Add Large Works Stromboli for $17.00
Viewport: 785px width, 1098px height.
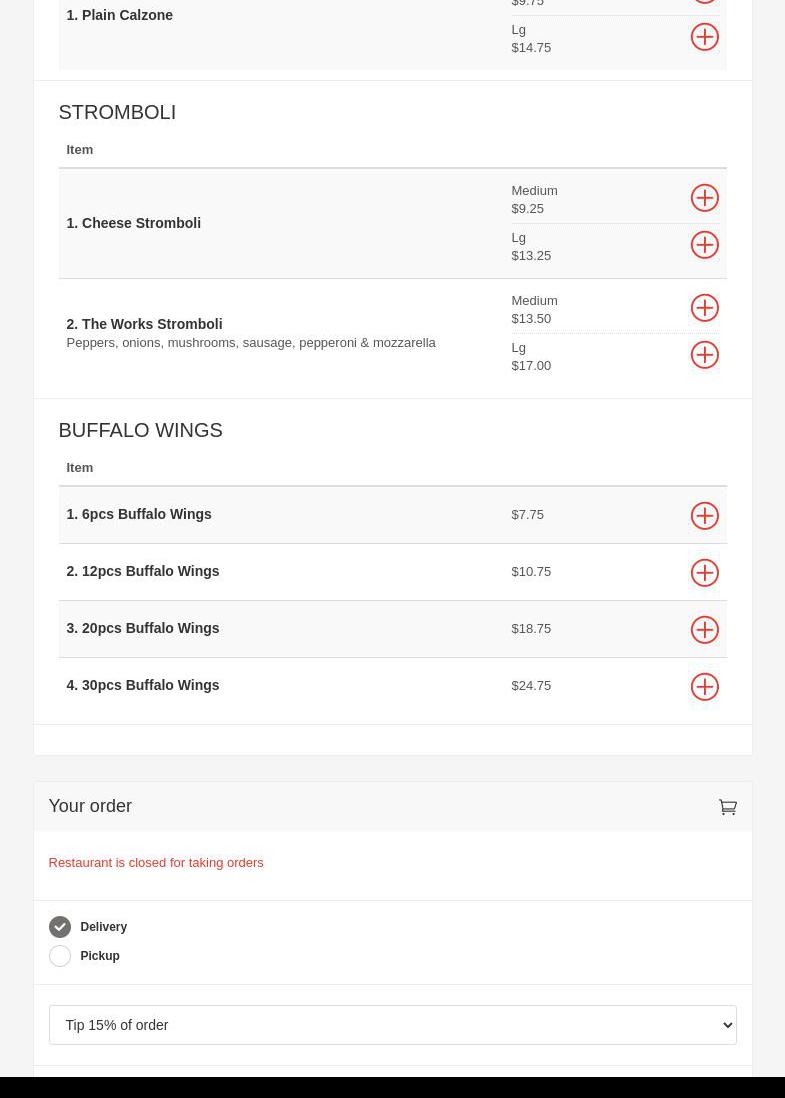(704, 355)
